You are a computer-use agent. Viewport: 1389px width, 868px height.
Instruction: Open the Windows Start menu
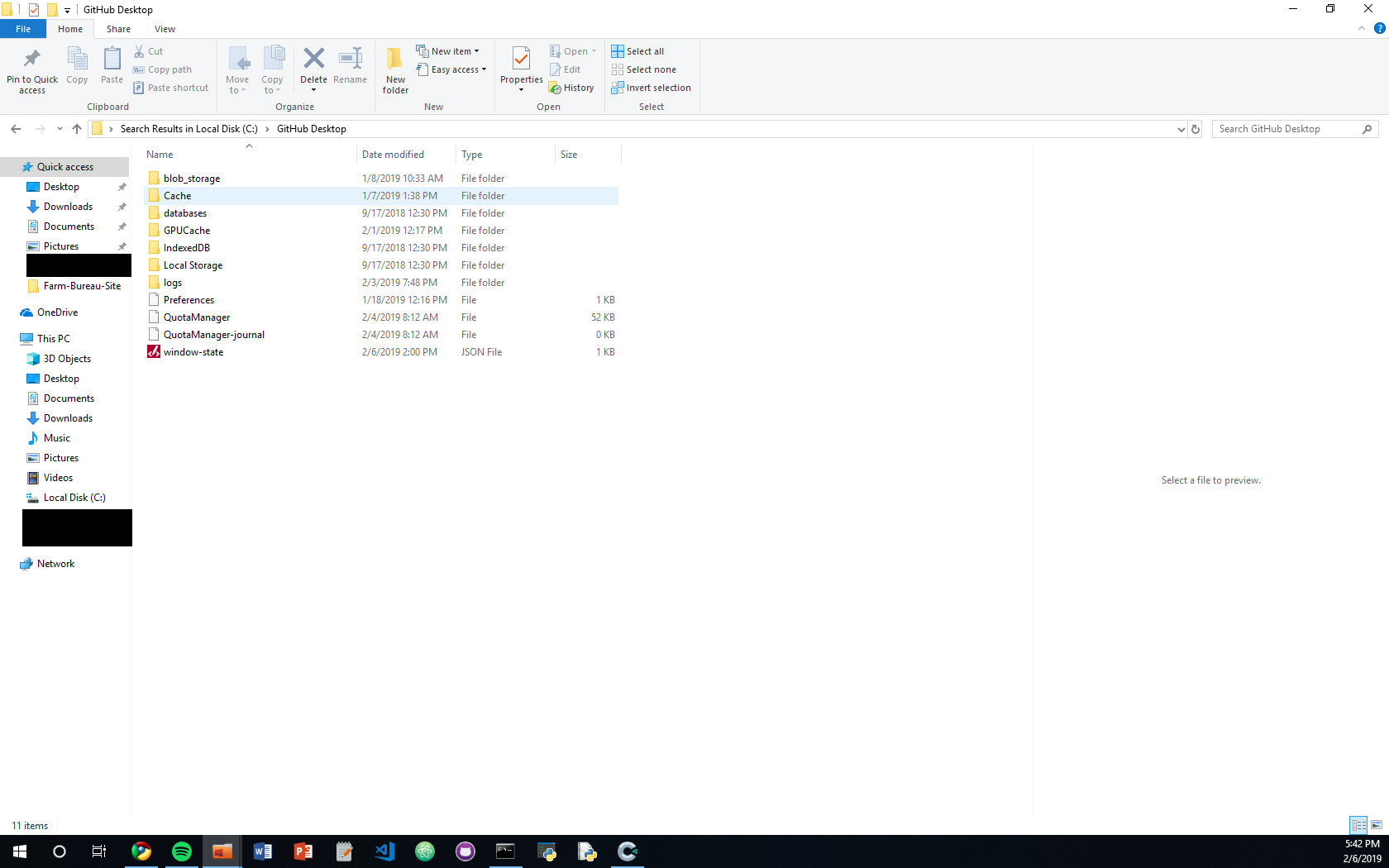(20, 851)
